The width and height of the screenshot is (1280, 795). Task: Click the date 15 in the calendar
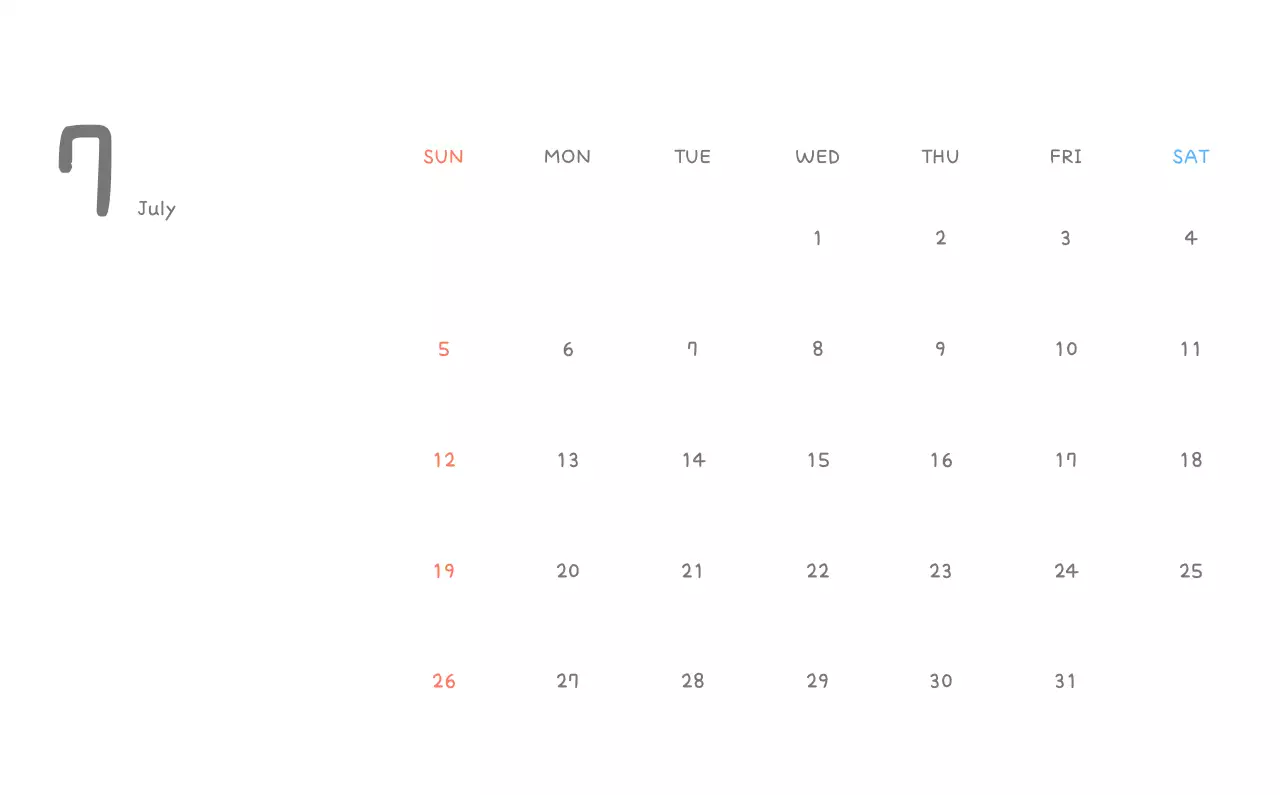[818, 460]
